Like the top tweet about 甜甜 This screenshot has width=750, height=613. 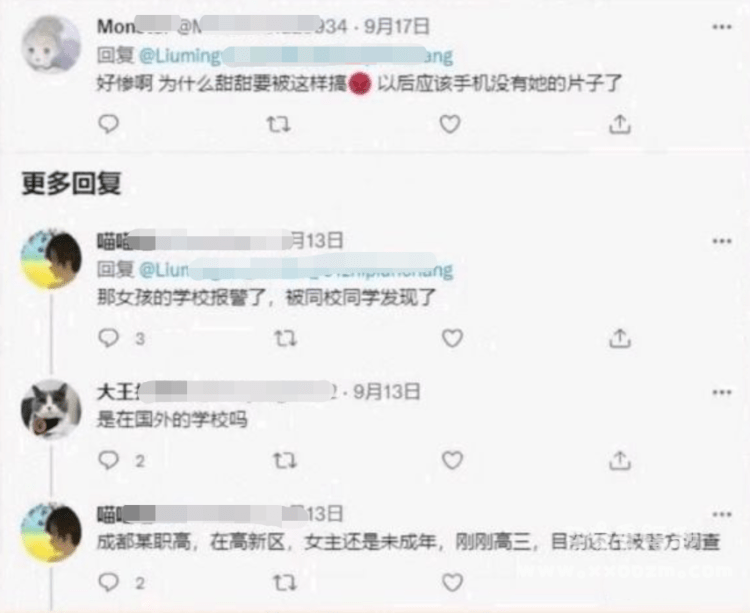click(450, 124)
